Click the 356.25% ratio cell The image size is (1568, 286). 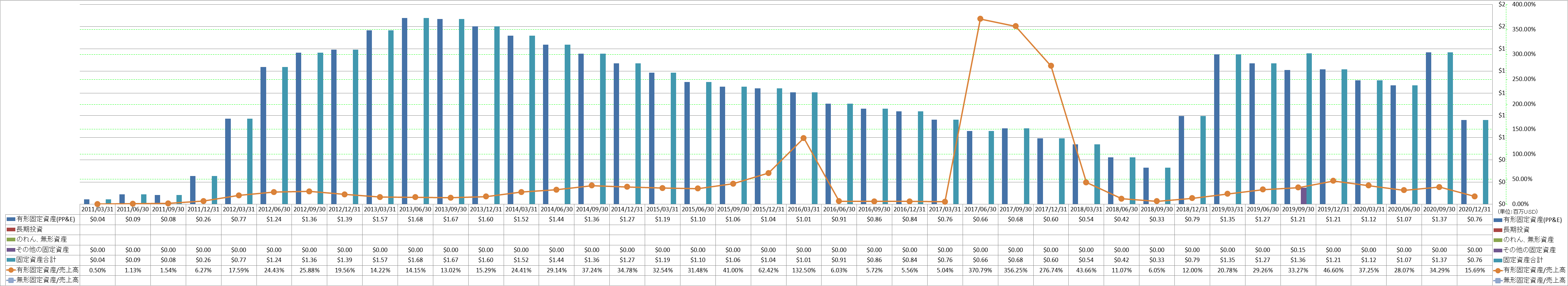coord(1015,270)
